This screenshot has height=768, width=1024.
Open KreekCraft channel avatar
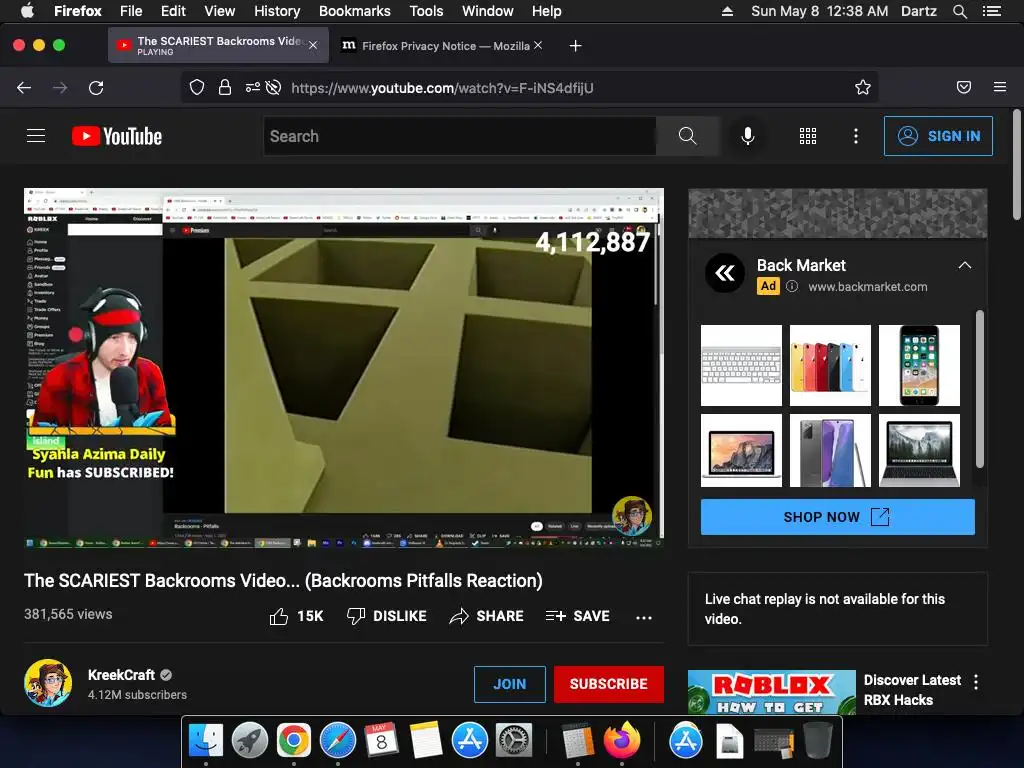pos(48,683)
